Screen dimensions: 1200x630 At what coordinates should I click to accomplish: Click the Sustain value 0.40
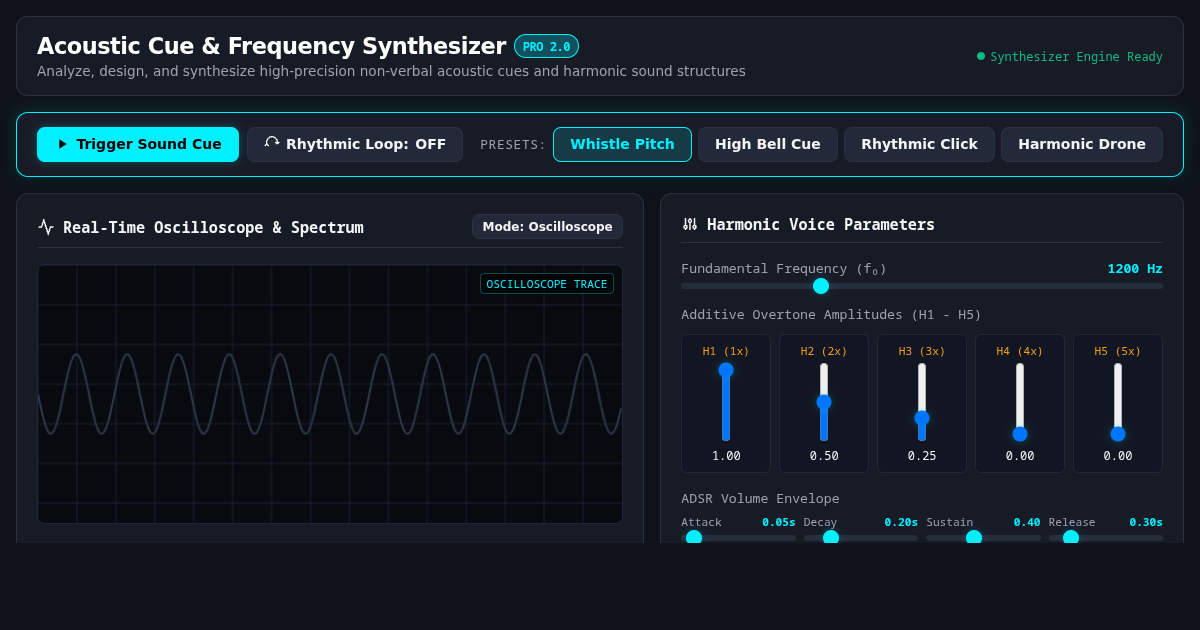(x=1027, y=522)
